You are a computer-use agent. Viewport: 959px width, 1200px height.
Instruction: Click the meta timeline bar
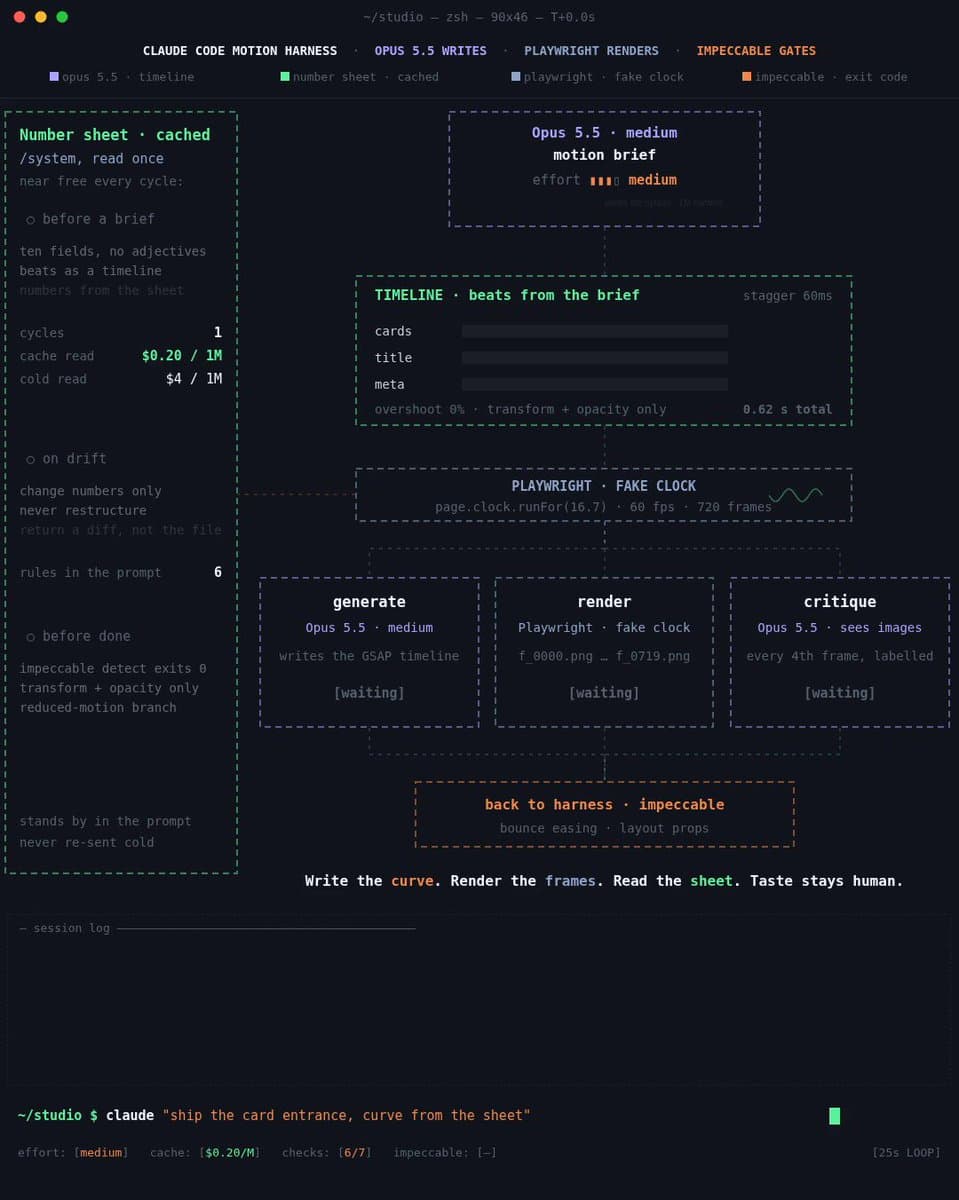pos(595,384)
